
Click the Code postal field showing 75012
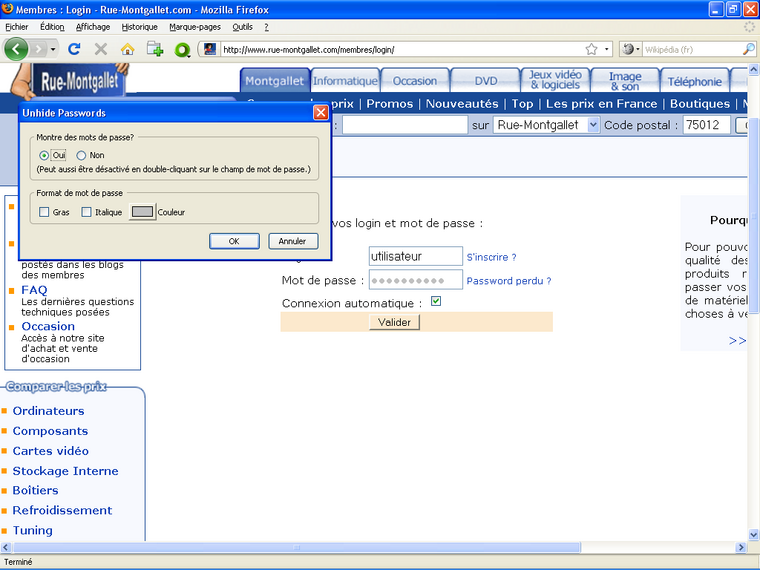coord(707,125)
